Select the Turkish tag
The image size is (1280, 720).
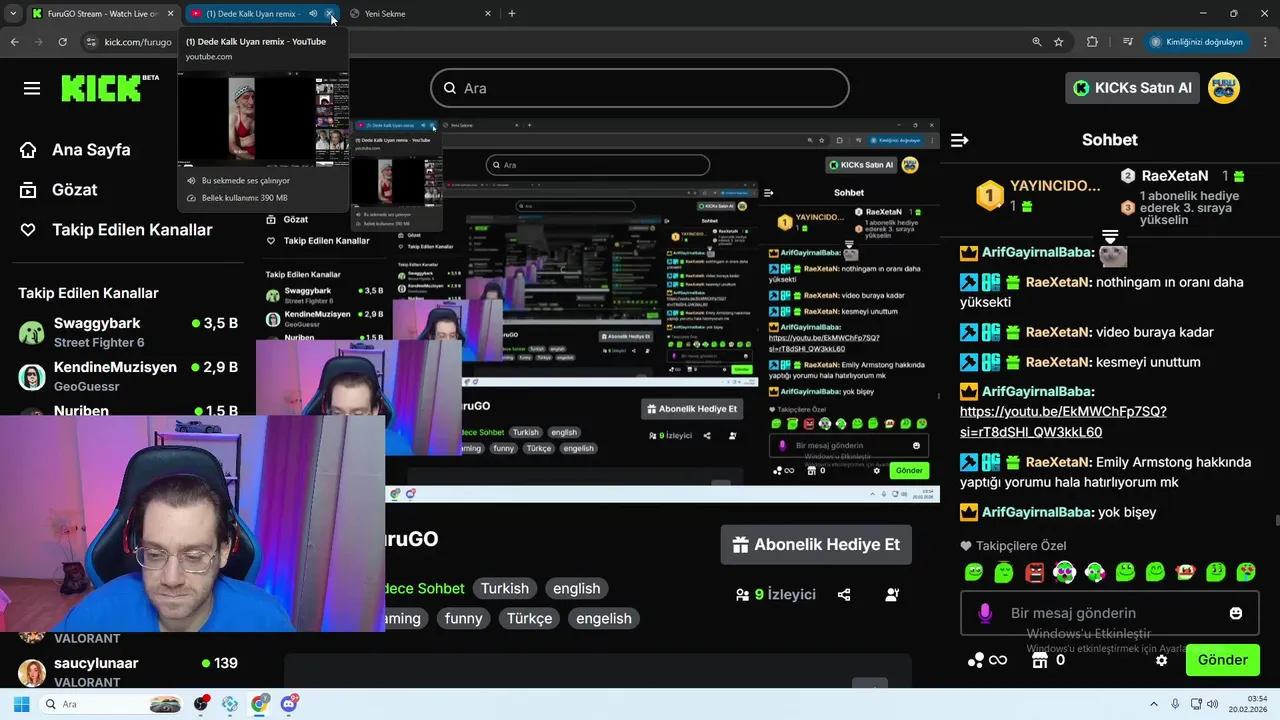505,588
